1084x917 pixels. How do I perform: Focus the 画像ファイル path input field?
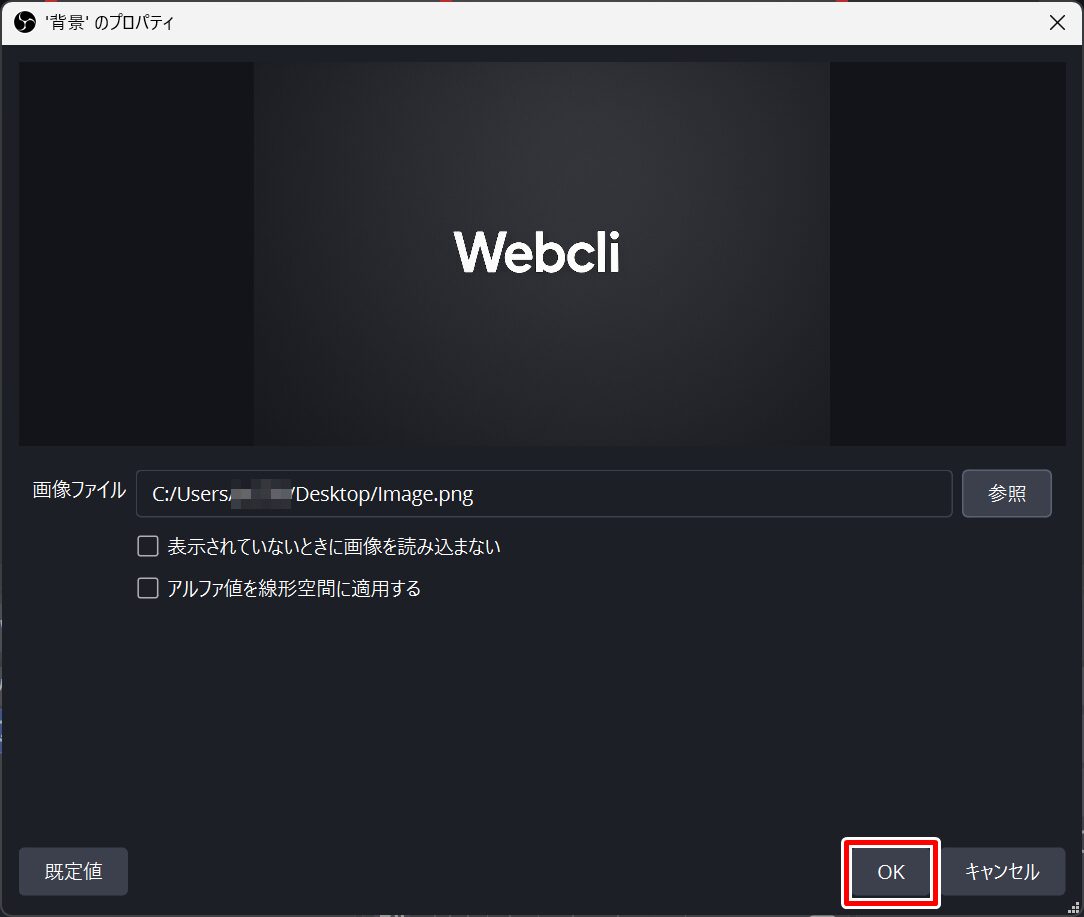tap(544, 494)
